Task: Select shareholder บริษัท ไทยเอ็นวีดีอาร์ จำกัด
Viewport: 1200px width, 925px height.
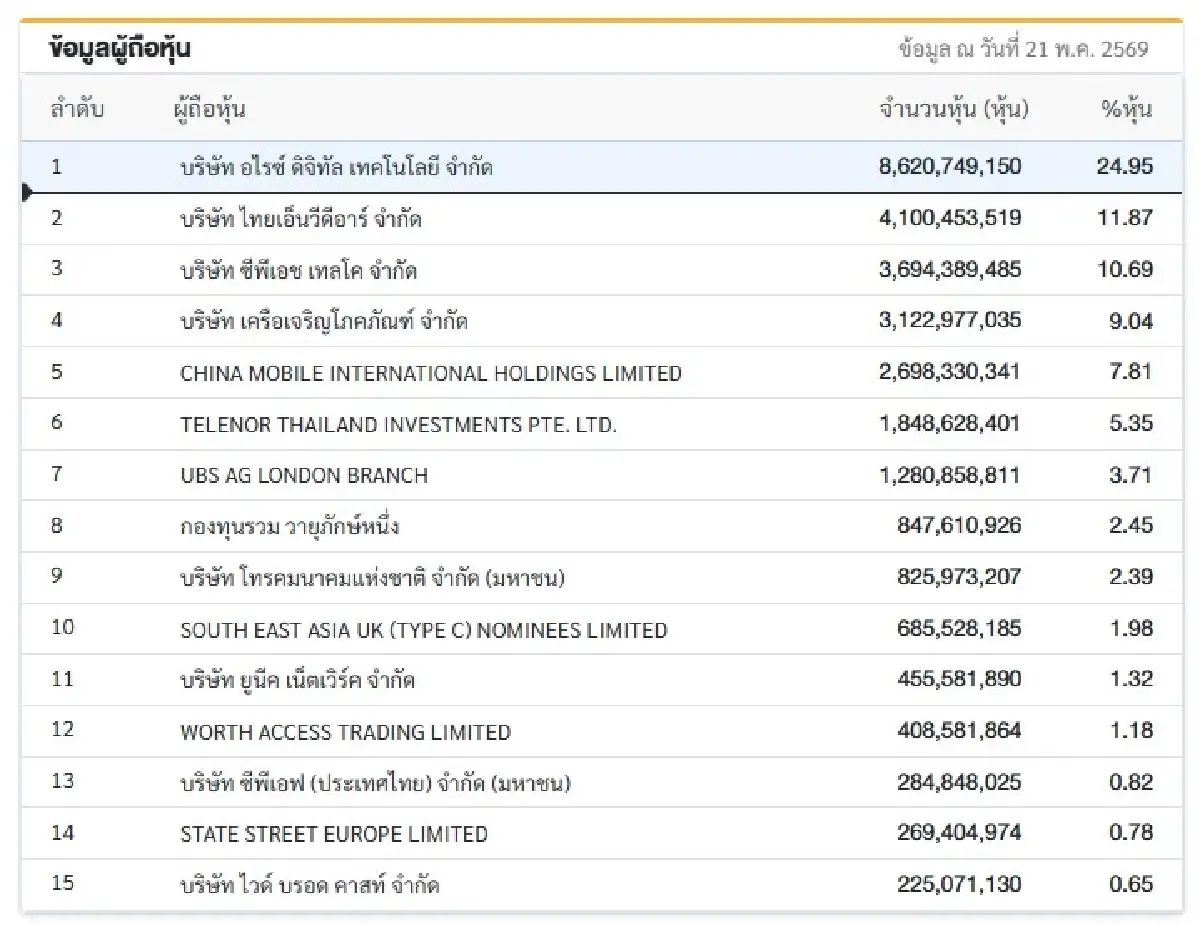Action: pos(300,218)
